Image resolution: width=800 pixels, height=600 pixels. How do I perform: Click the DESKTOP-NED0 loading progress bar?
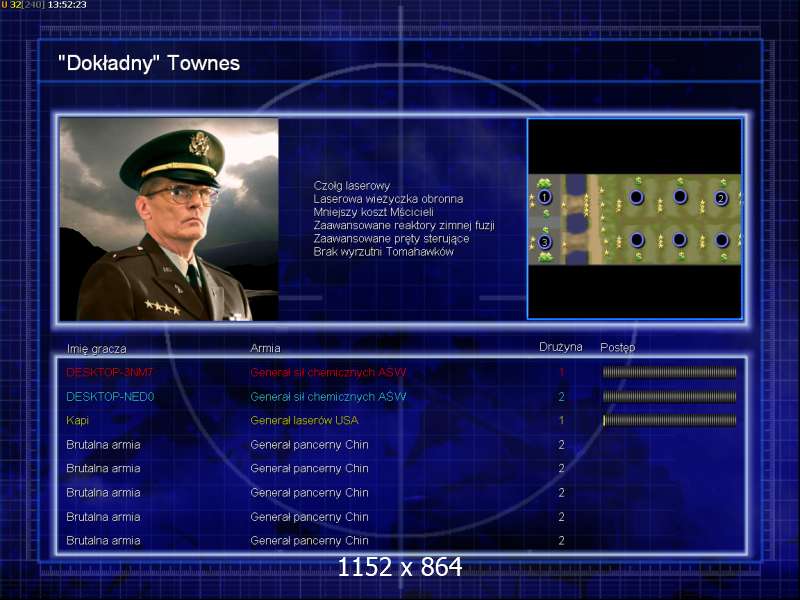click(669, 396)
